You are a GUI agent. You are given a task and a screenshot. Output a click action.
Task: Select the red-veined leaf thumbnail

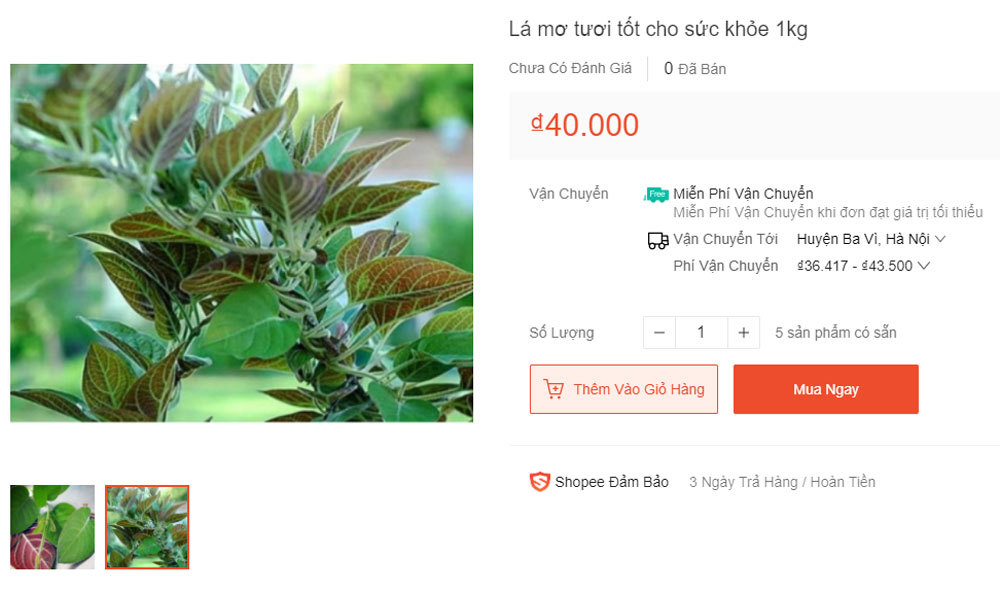tap(52, 527)
